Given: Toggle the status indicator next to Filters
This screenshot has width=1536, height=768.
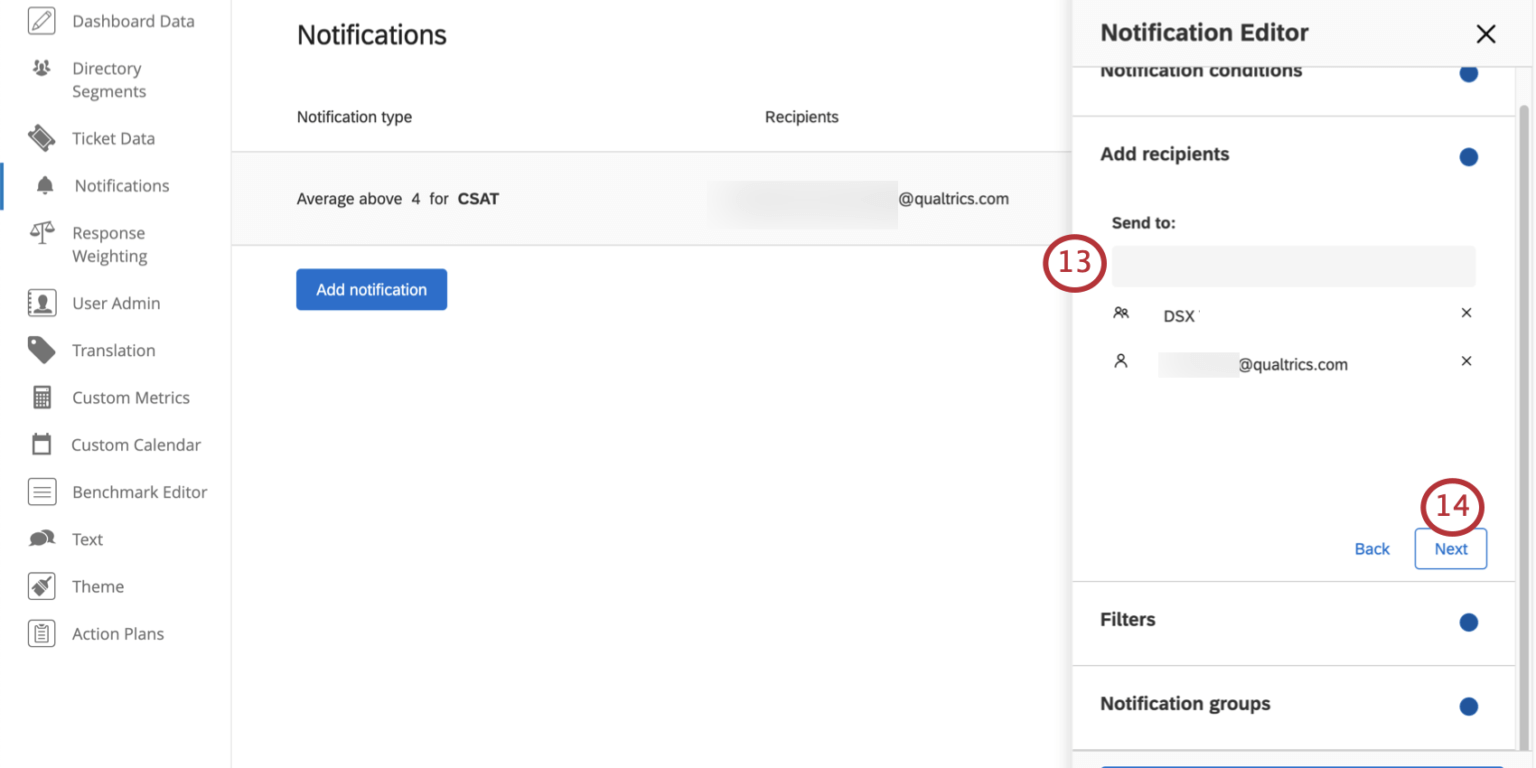Looking at the screenshot, I should click(1468, 622).
